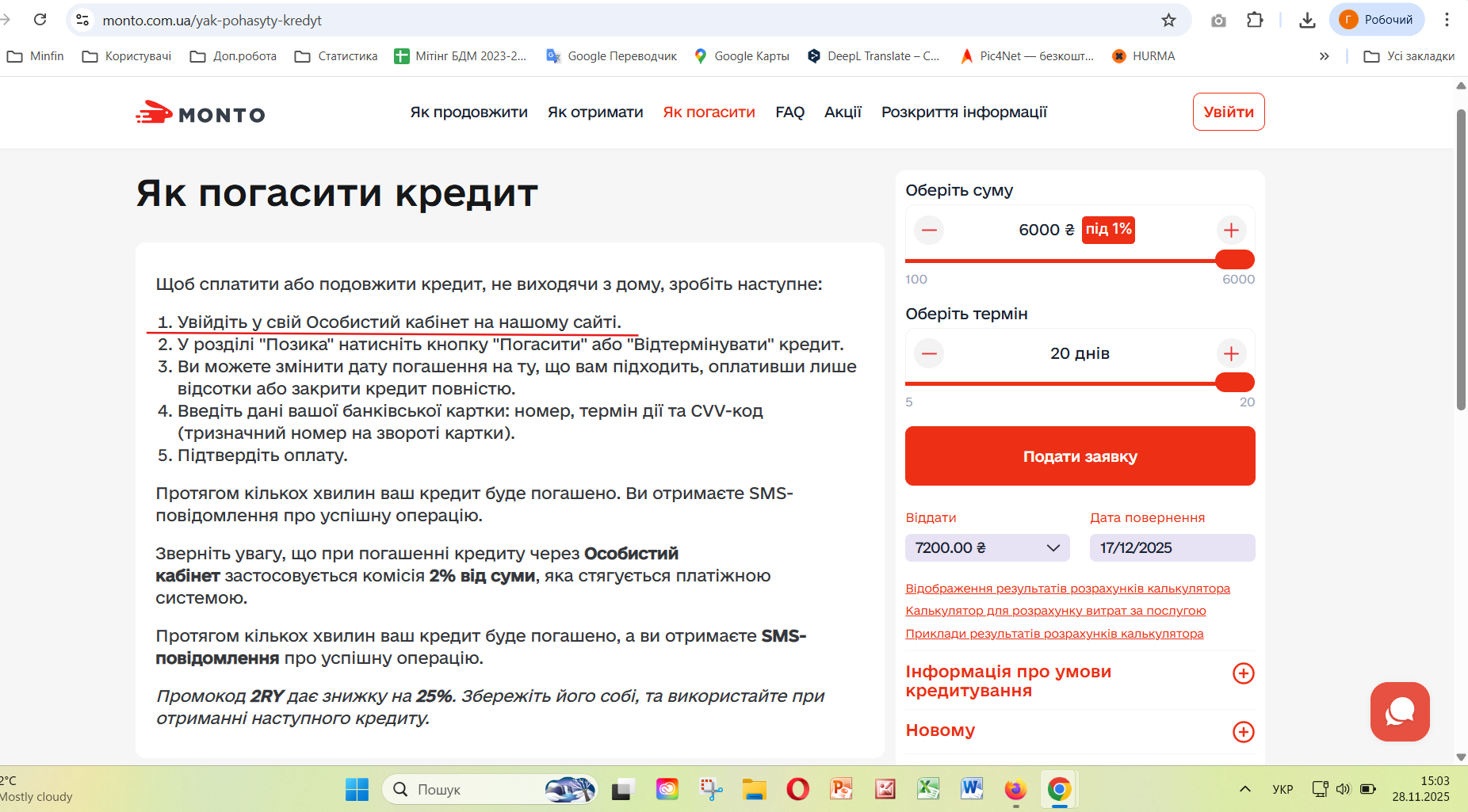
Task: Open Pic4Net bookmark
Action: [1026, 56]
